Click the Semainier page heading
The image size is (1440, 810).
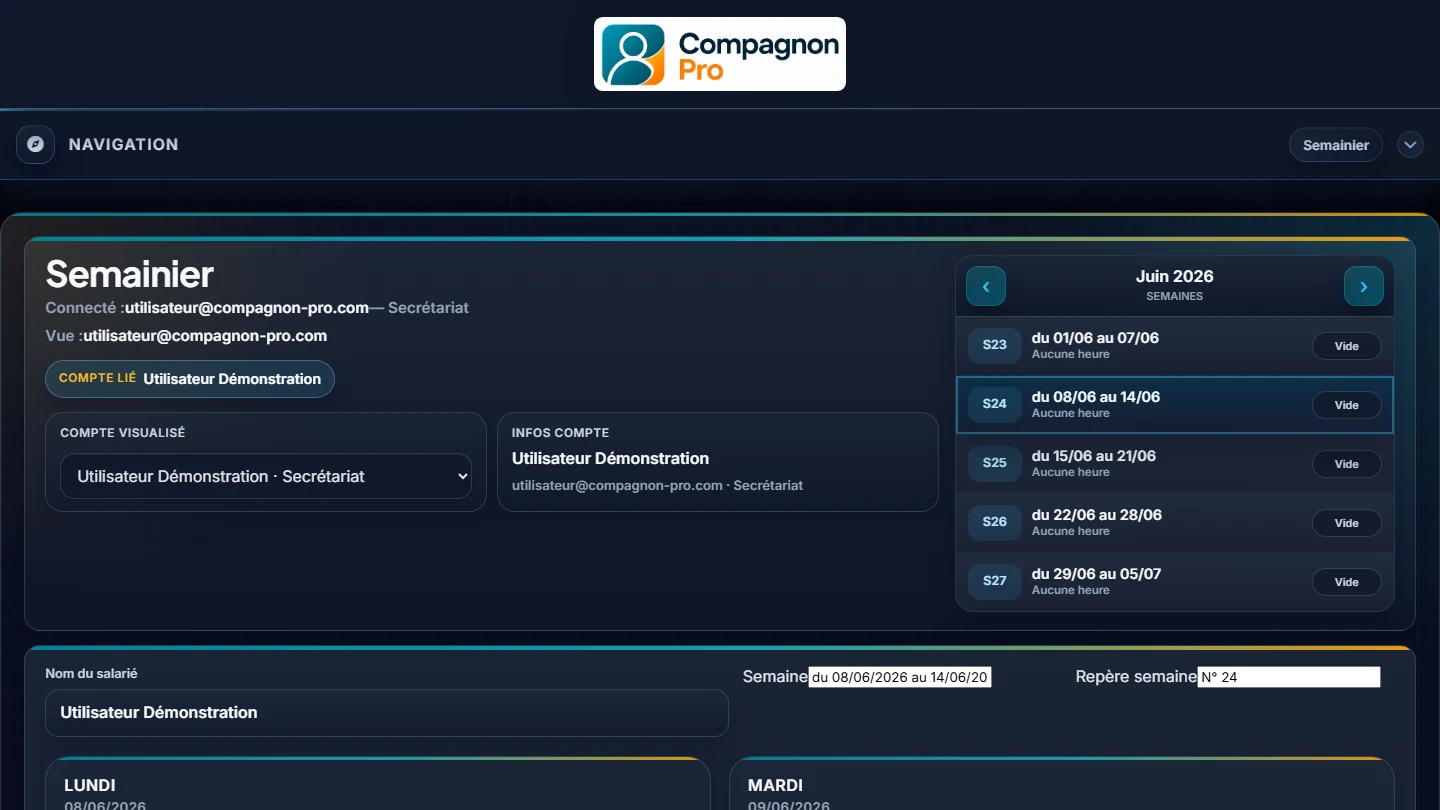coord(130,274)
